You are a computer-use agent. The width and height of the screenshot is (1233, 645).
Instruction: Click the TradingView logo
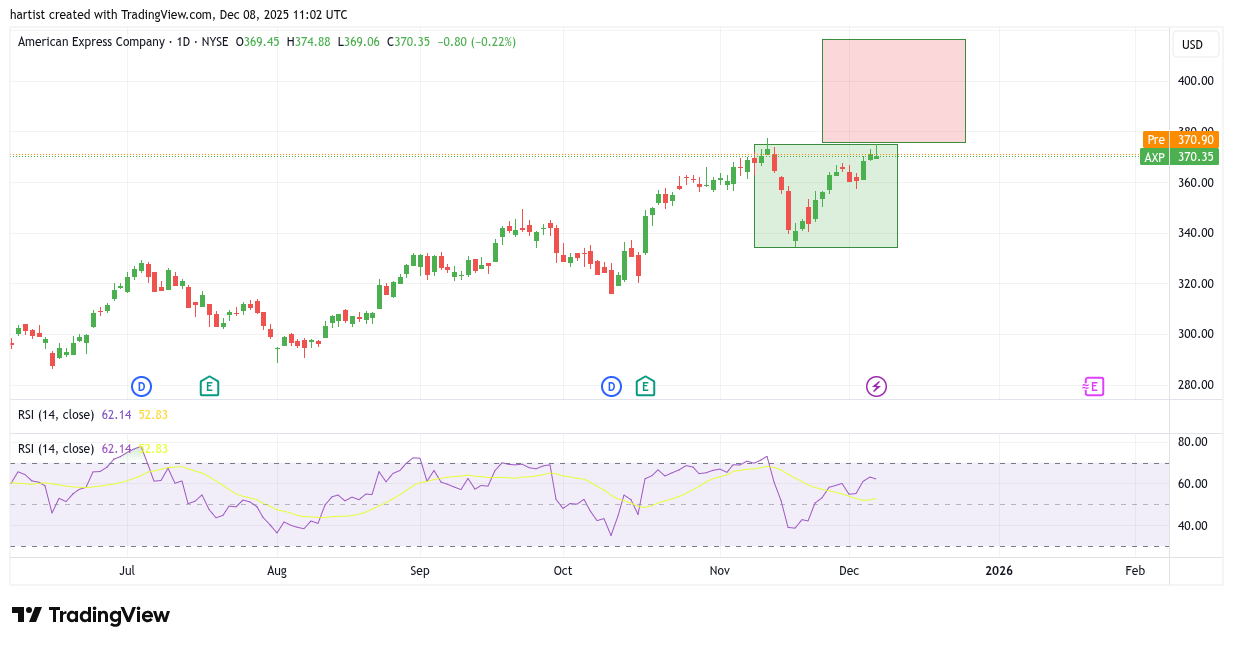[x=91, y=615]
